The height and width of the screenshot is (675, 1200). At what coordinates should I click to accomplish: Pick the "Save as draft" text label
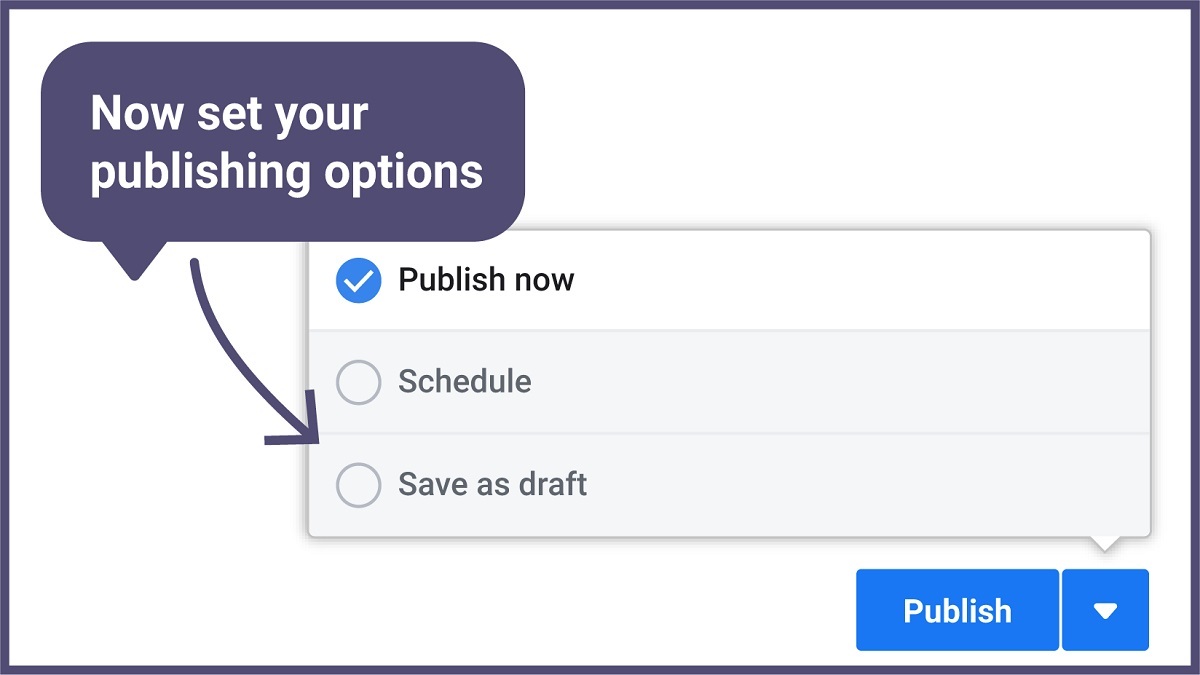tap(493, 484)
